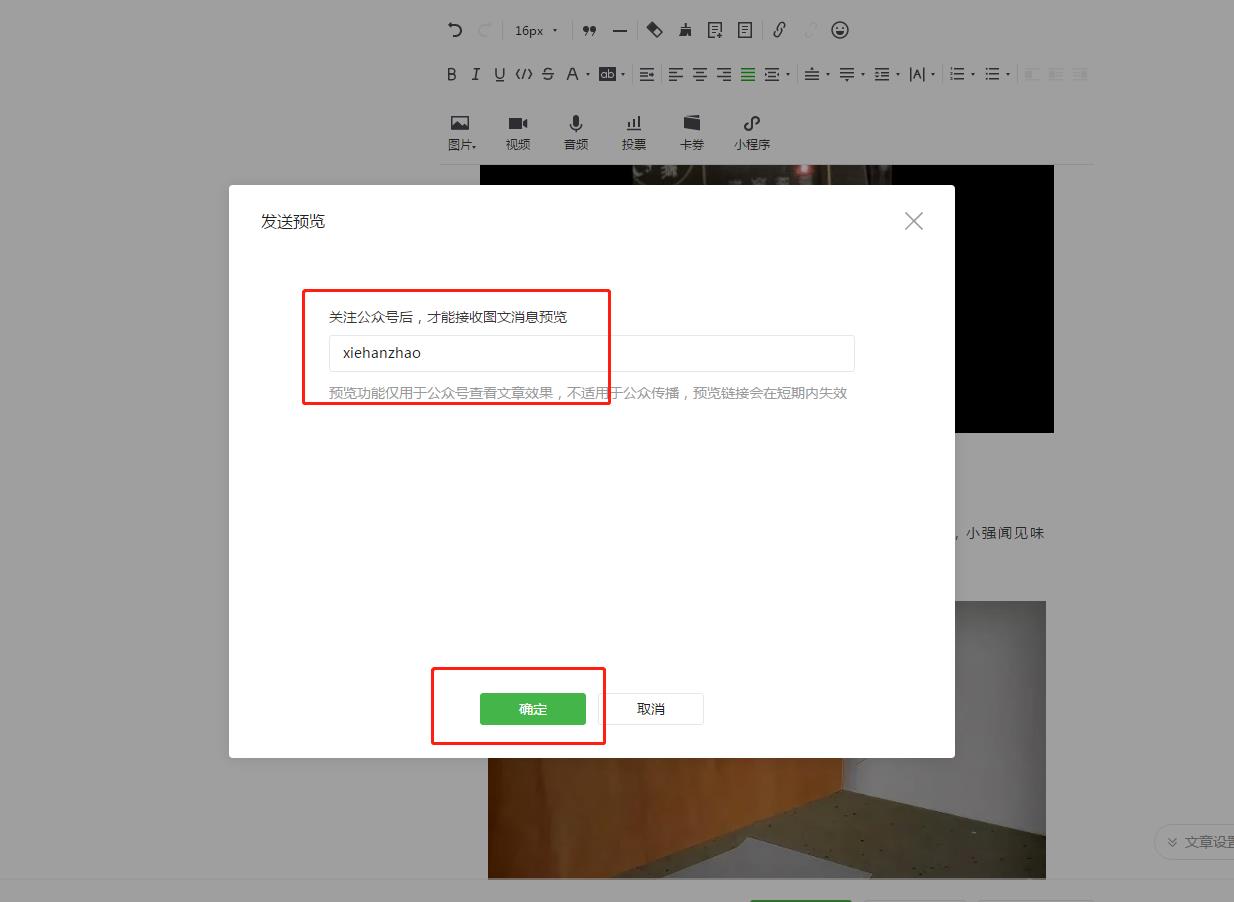Insert an unordered bullet list

(x=992, y=74)
